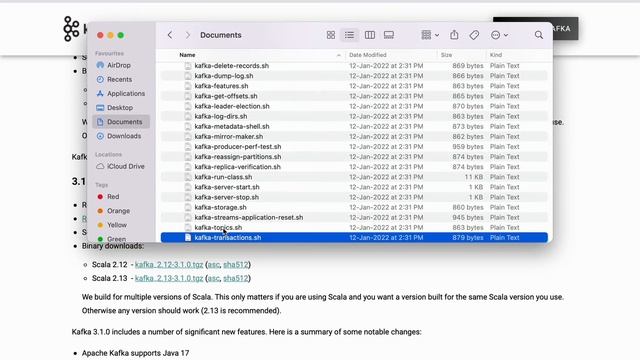Select Documents in the sidebar
The image size is (640, 360).
tap(121, 122)
